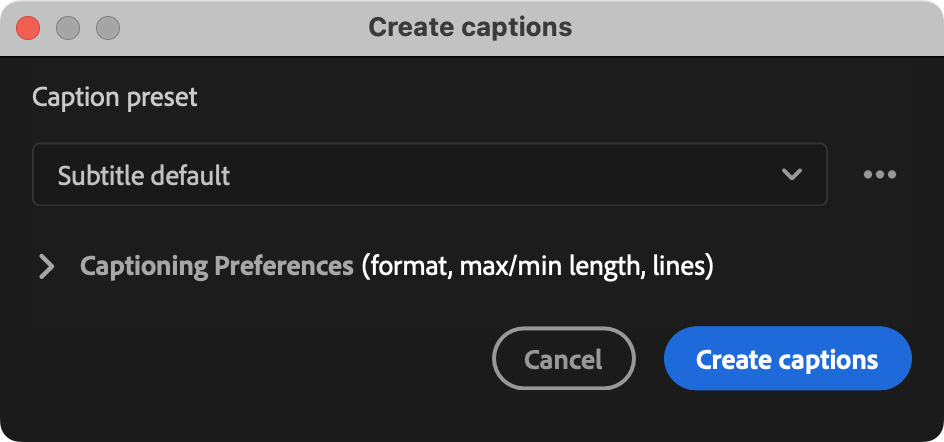Confirm caption creation with Create captions
This screenshot has height=442, width=944.
787,359
